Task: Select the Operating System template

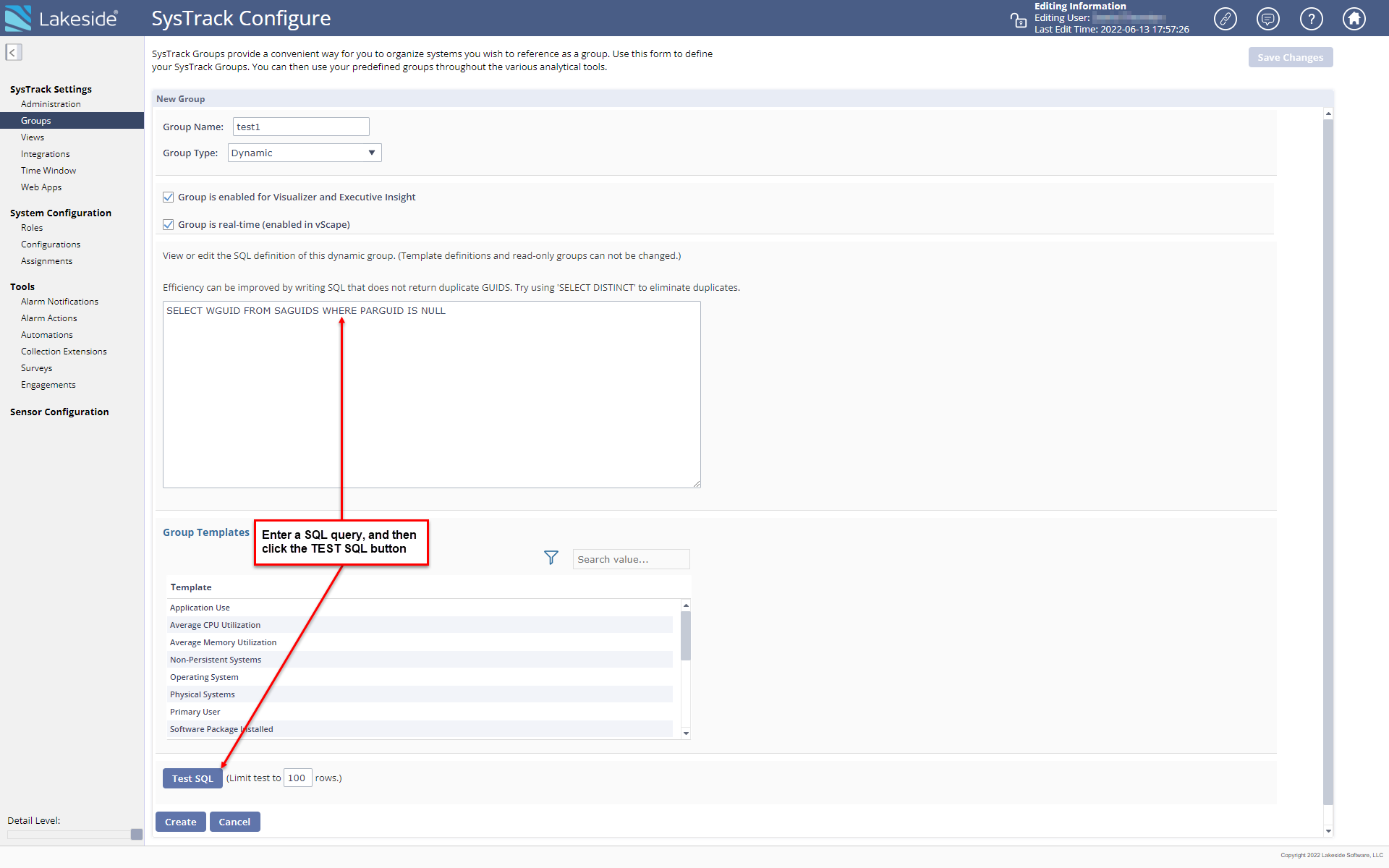Action: [420, 677]
